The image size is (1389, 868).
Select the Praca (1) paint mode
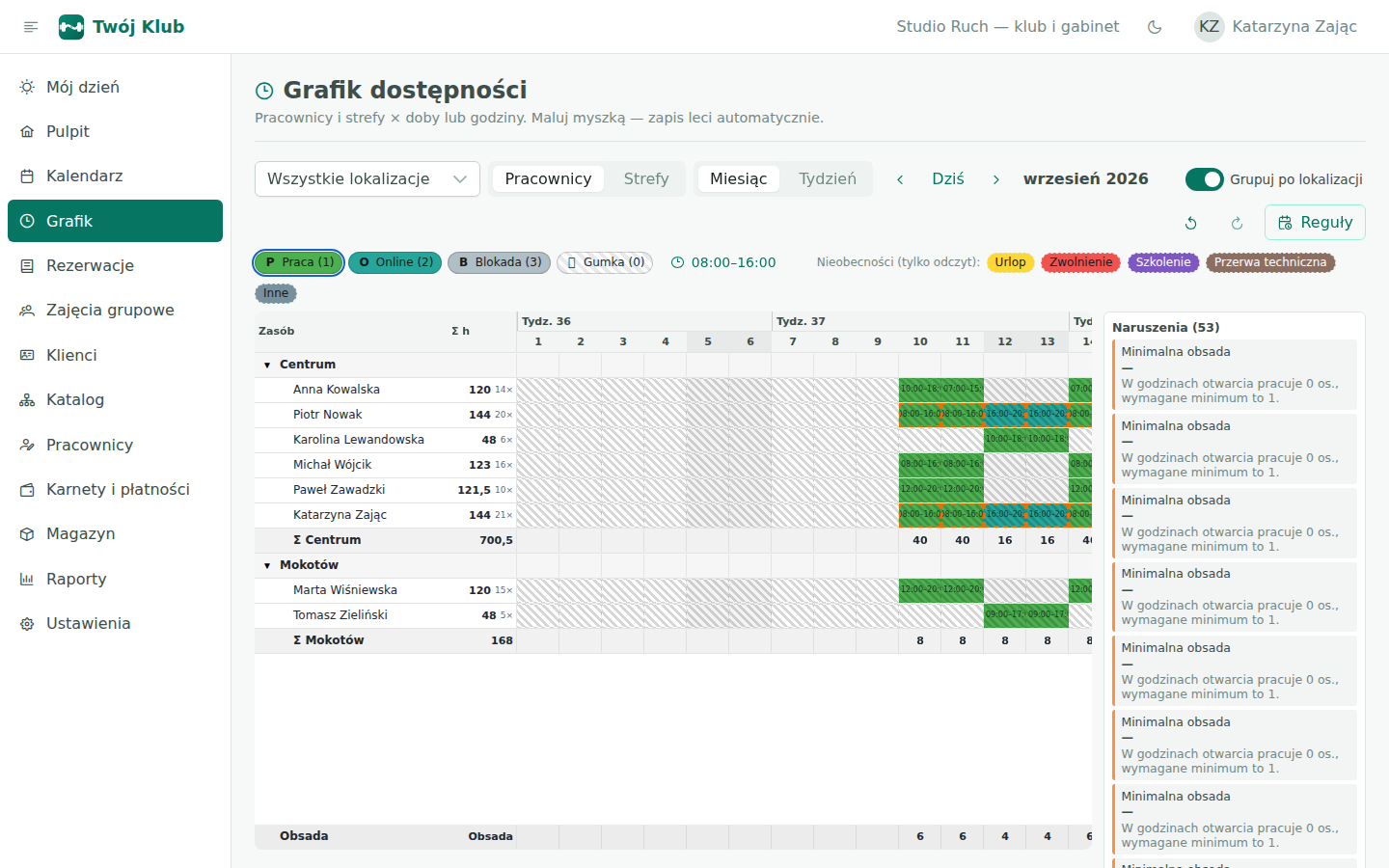tap(299, 262)
